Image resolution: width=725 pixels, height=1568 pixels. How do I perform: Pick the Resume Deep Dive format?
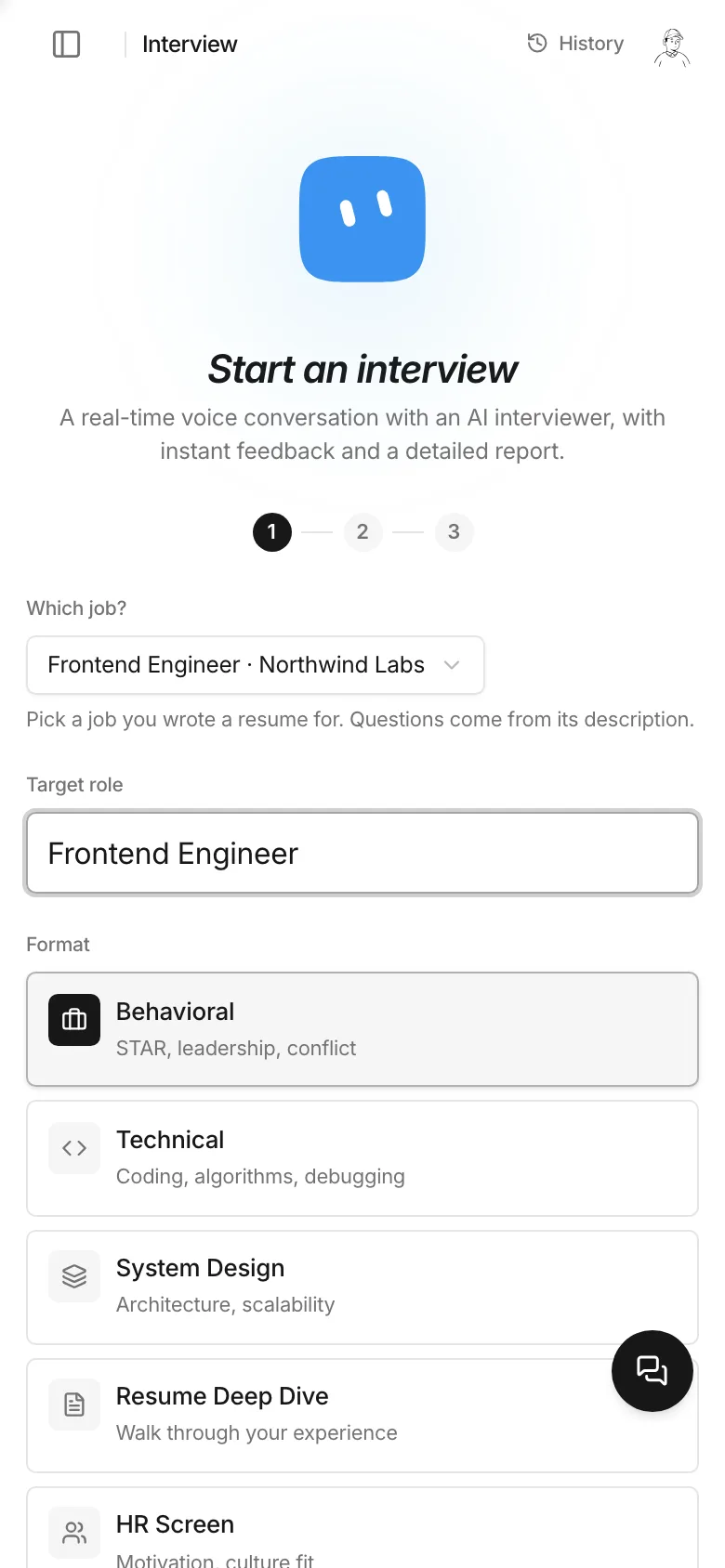tap(362, 1416)
